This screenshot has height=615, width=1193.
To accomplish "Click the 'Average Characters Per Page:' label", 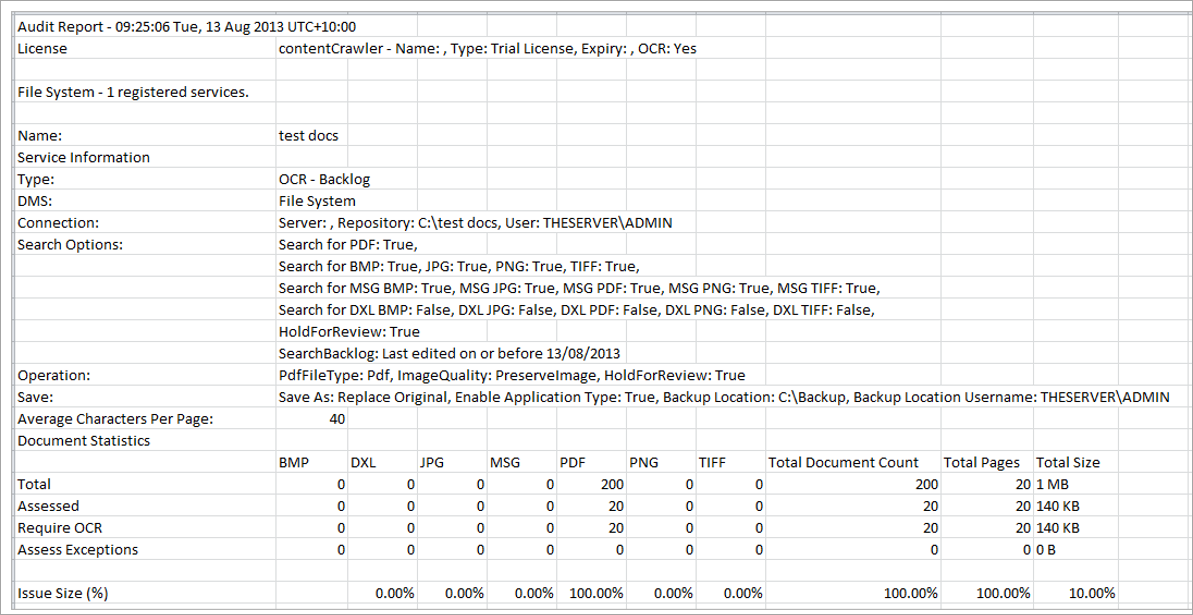I will click(x=116, y=419).
